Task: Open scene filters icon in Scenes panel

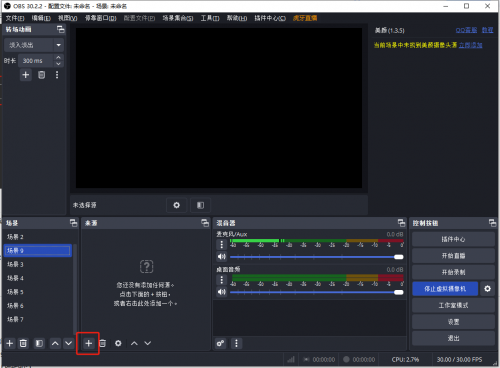Action: pos(39,343)
